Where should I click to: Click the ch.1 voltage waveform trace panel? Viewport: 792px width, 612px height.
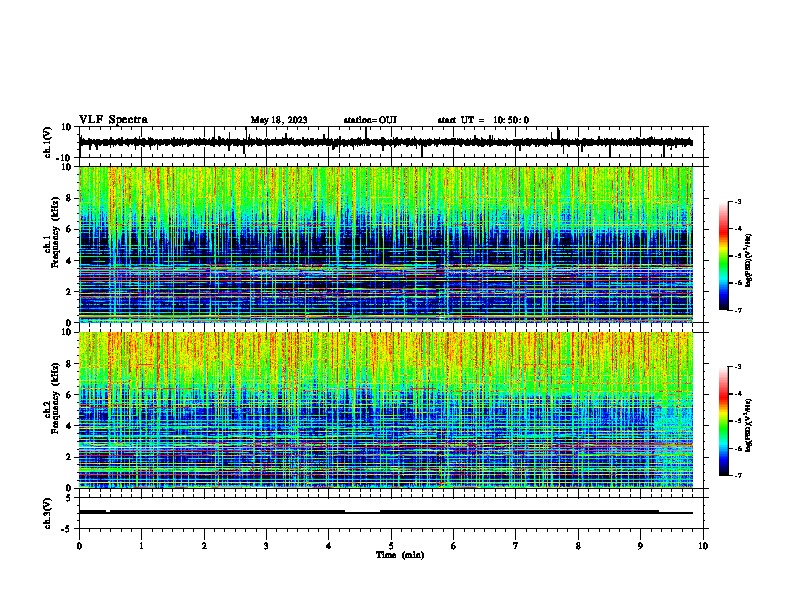tap(393, 142)
